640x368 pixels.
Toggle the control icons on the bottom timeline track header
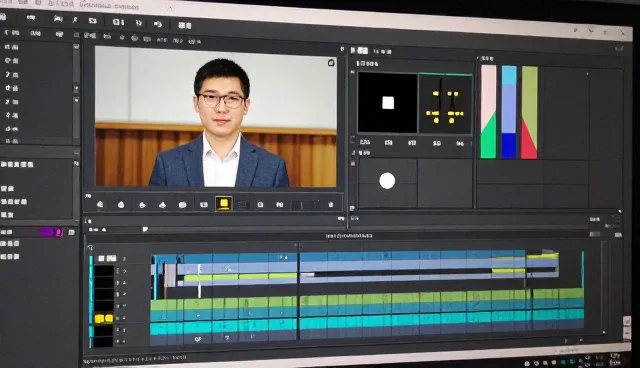tap(121, 341)
